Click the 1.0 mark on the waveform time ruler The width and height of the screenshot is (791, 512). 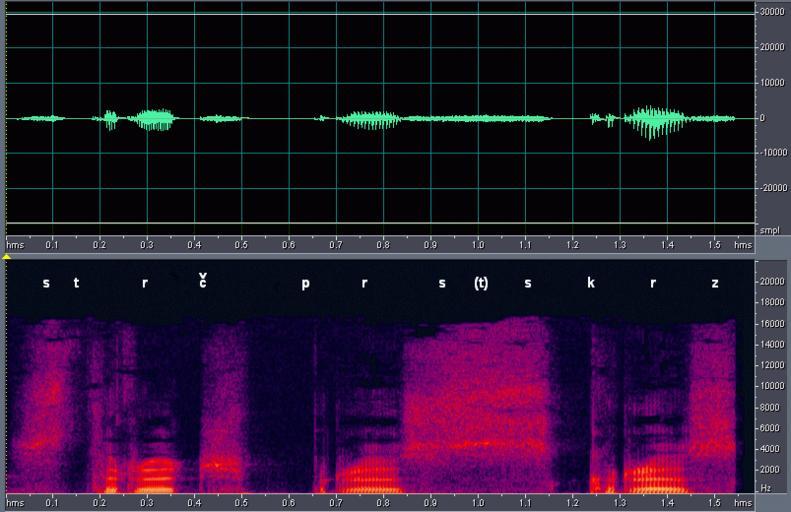[478, 244]
